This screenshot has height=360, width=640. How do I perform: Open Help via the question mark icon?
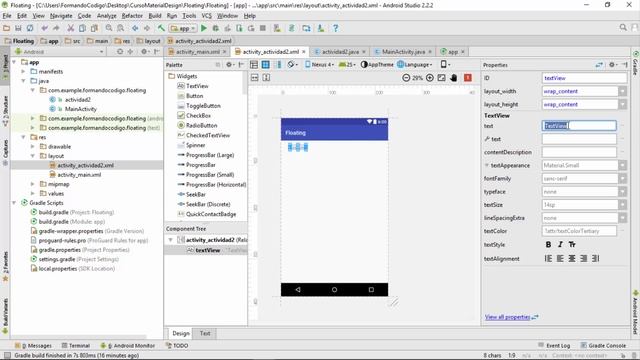pyautogui.click(x=335, y=28)
